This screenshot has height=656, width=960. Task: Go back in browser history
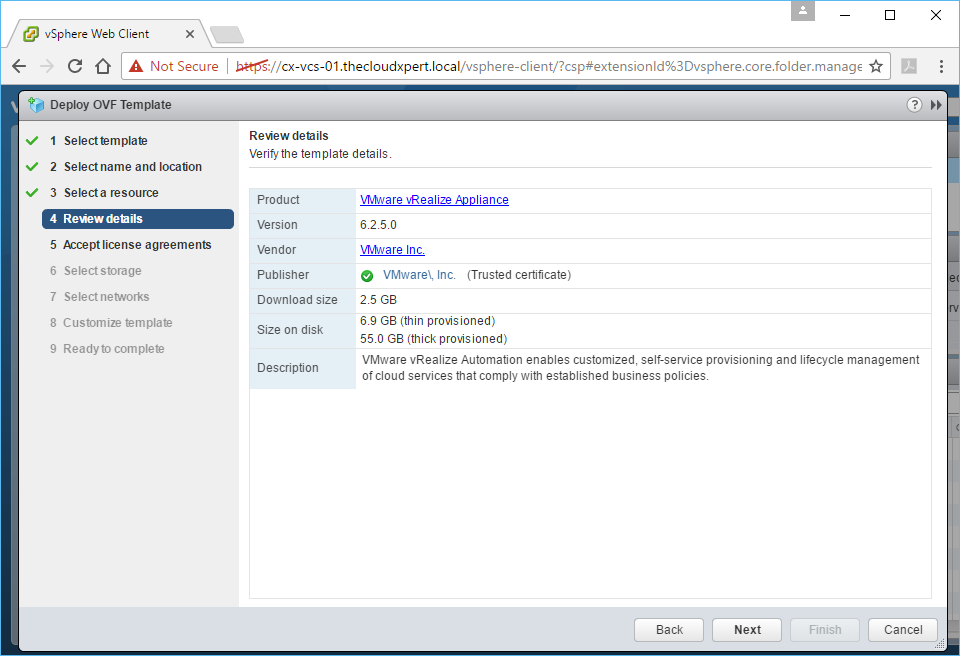tap(19, 66)
